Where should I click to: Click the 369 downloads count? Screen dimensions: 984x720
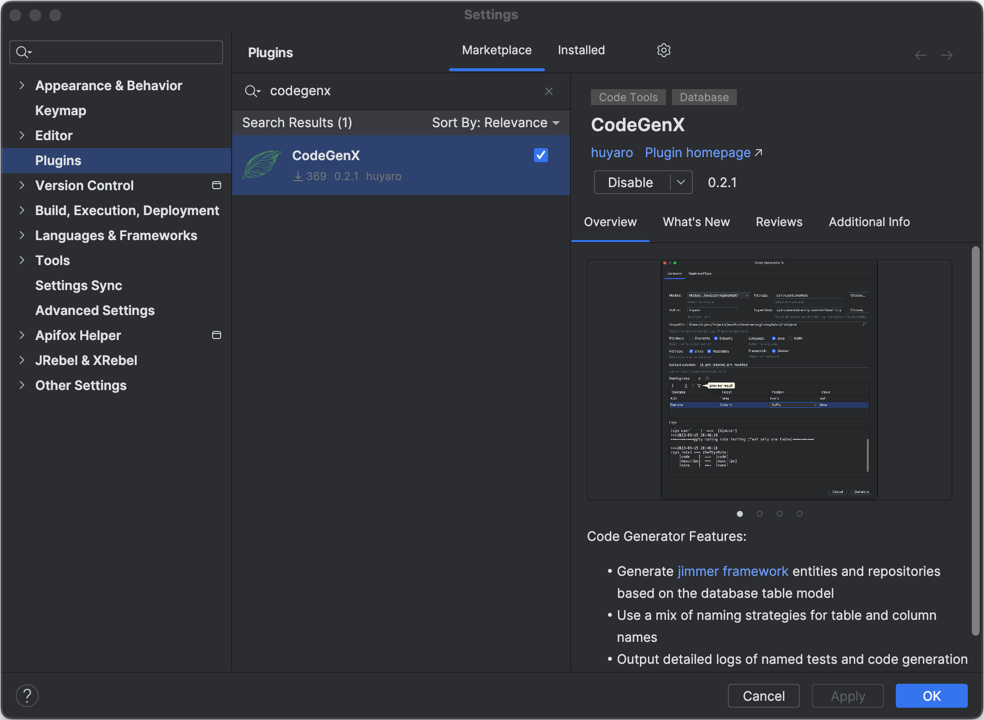click(316, 176)
